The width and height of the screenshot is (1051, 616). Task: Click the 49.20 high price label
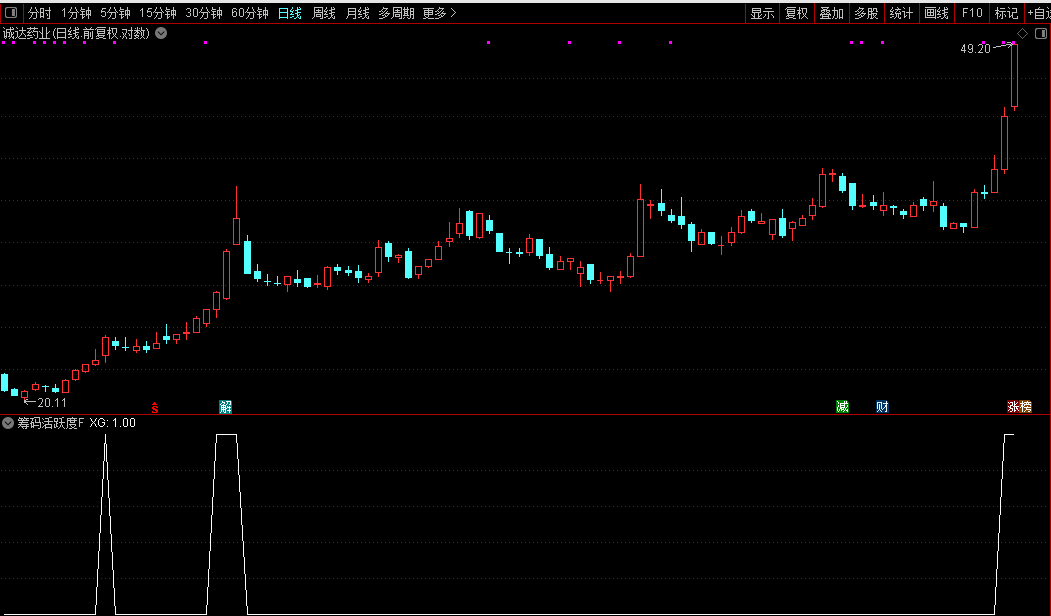[975, 48]
